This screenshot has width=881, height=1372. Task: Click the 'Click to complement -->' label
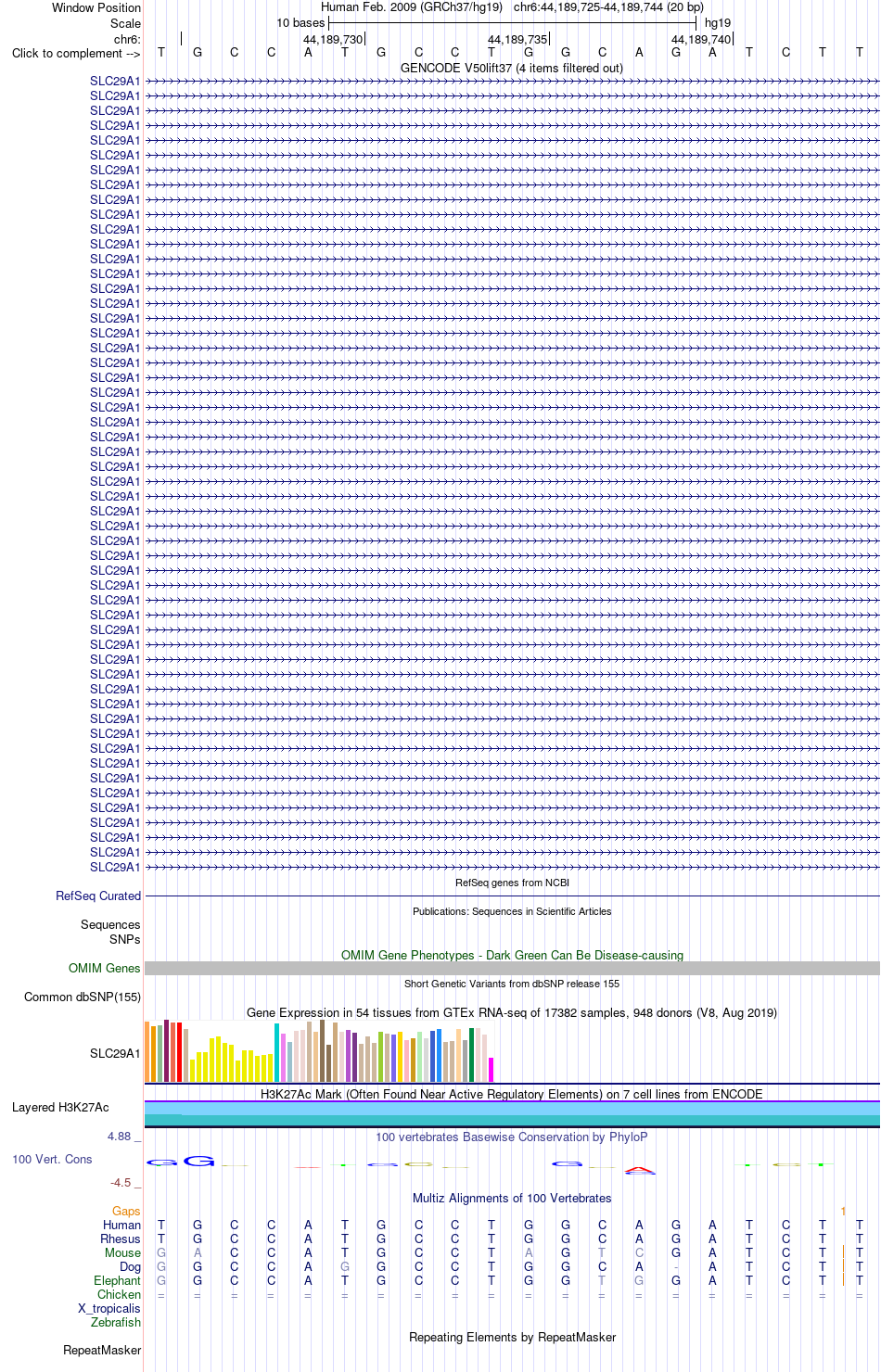coord(76,53)
